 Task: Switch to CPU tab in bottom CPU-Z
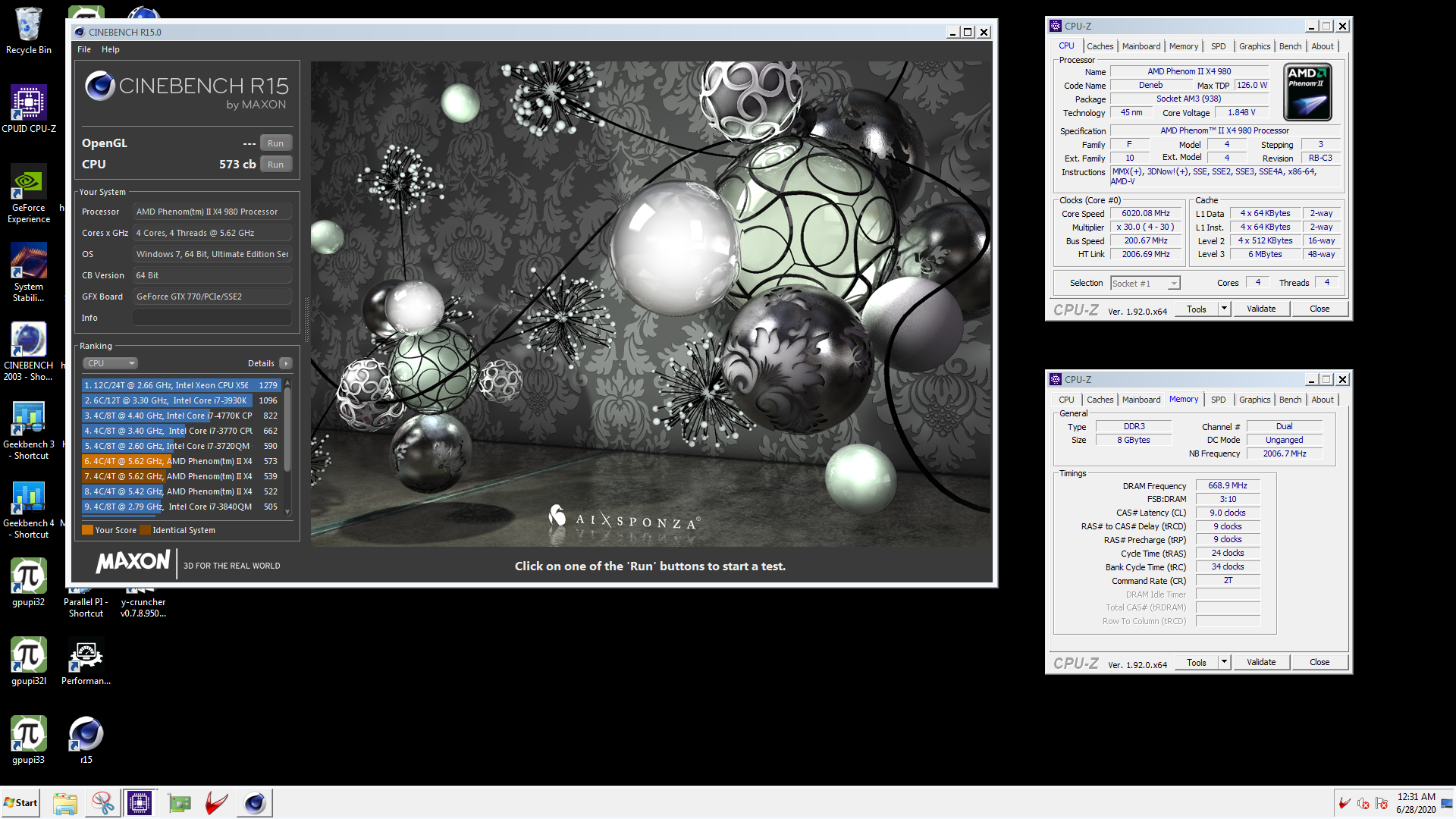click(1066, 400)
